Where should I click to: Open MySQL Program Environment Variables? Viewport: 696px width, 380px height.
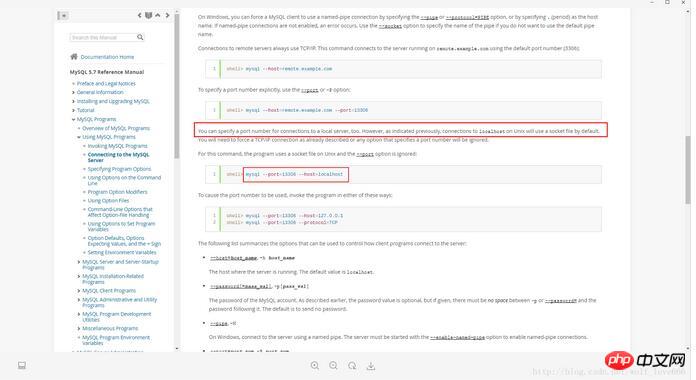(x=116, y=340)
